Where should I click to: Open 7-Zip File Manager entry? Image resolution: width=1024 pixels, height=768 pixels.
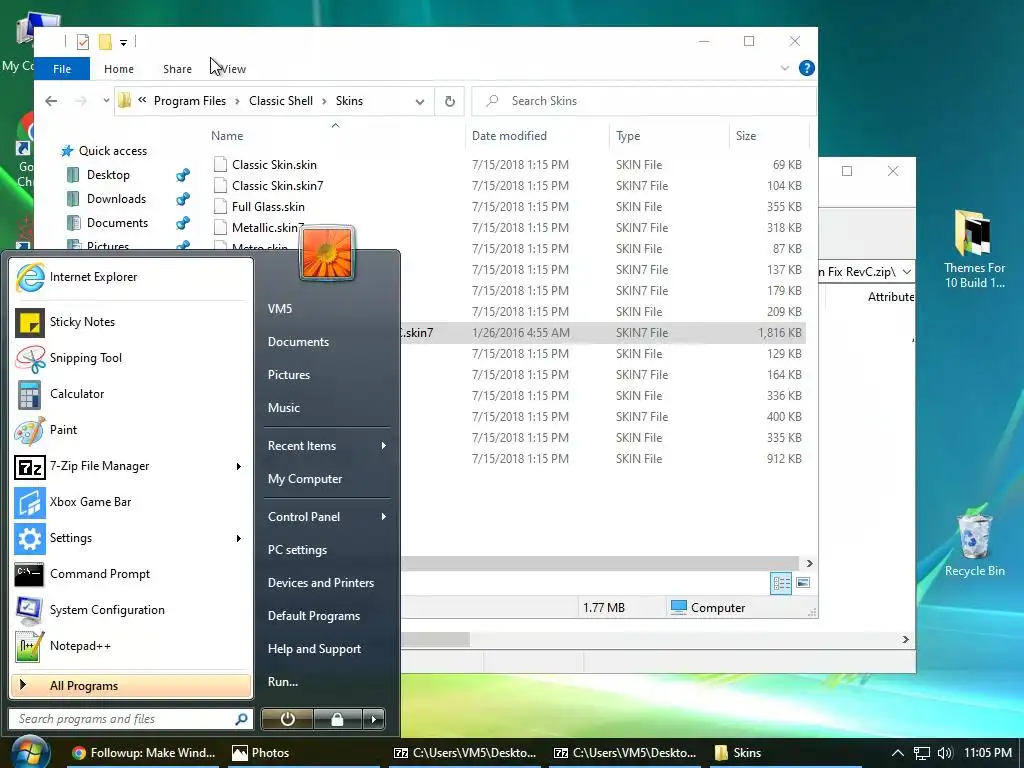coord(131,466)
